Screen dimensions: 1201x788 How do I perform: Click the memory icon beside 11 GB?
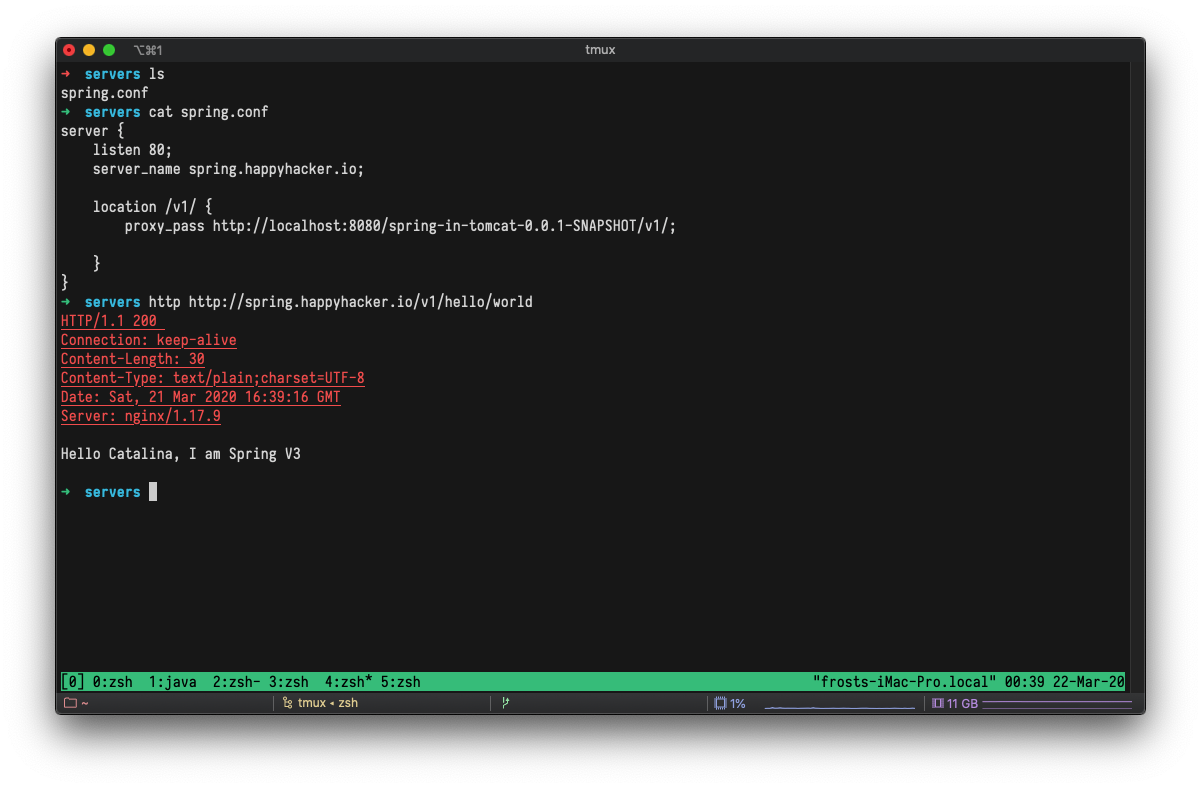(938, 703)
